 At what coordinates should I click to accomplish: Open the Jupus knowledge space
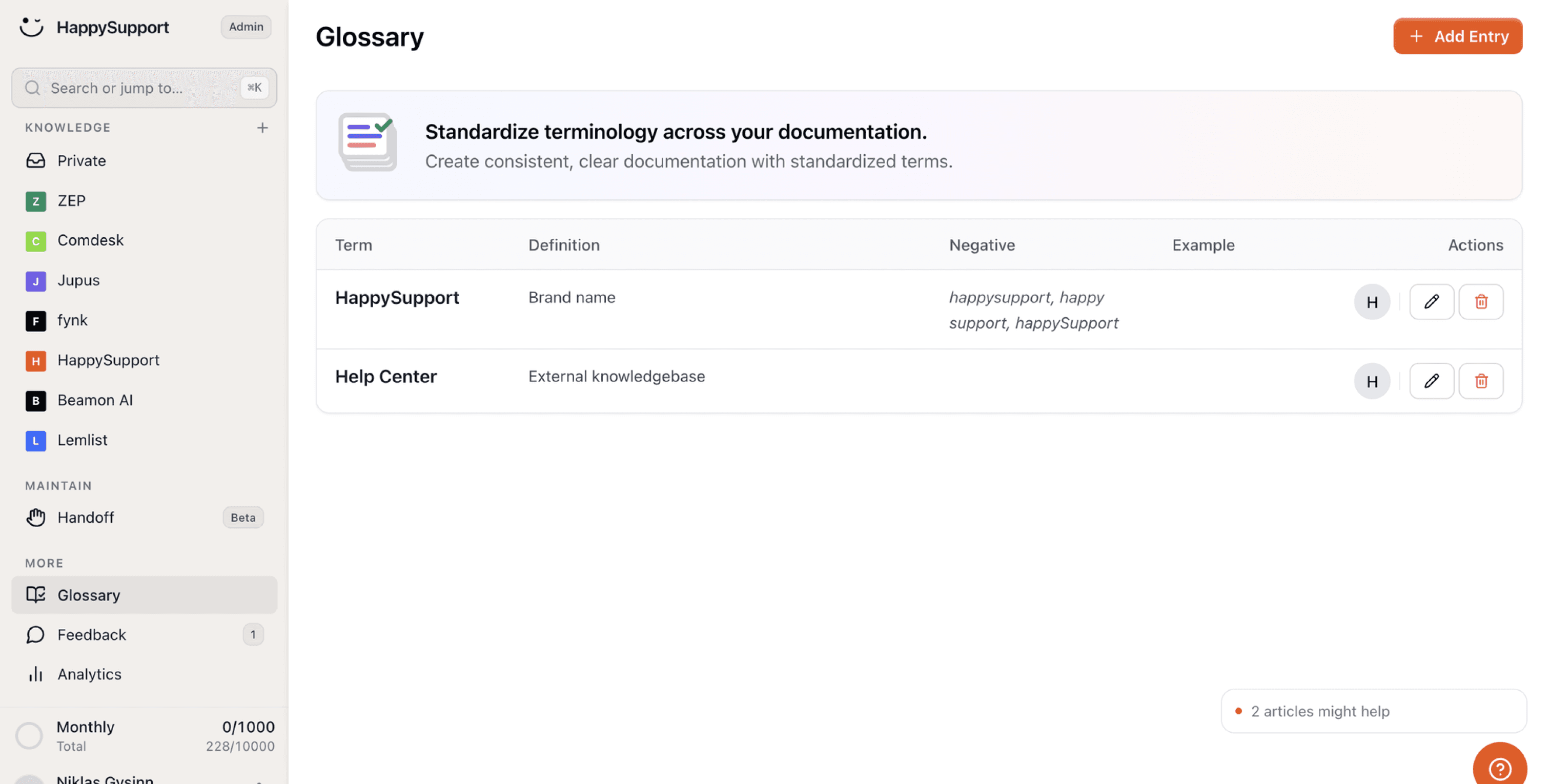tap(144, 281)
